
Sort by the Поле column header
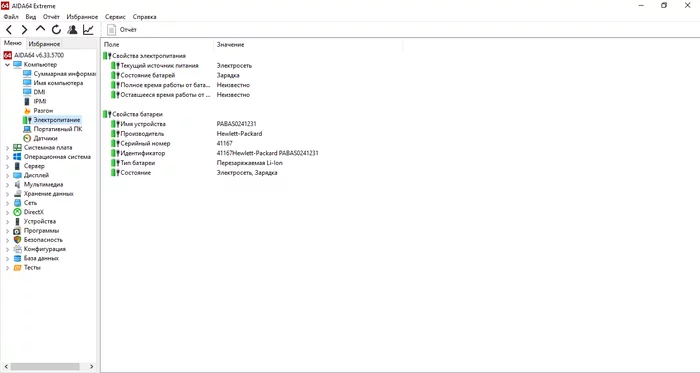point(157,45)
